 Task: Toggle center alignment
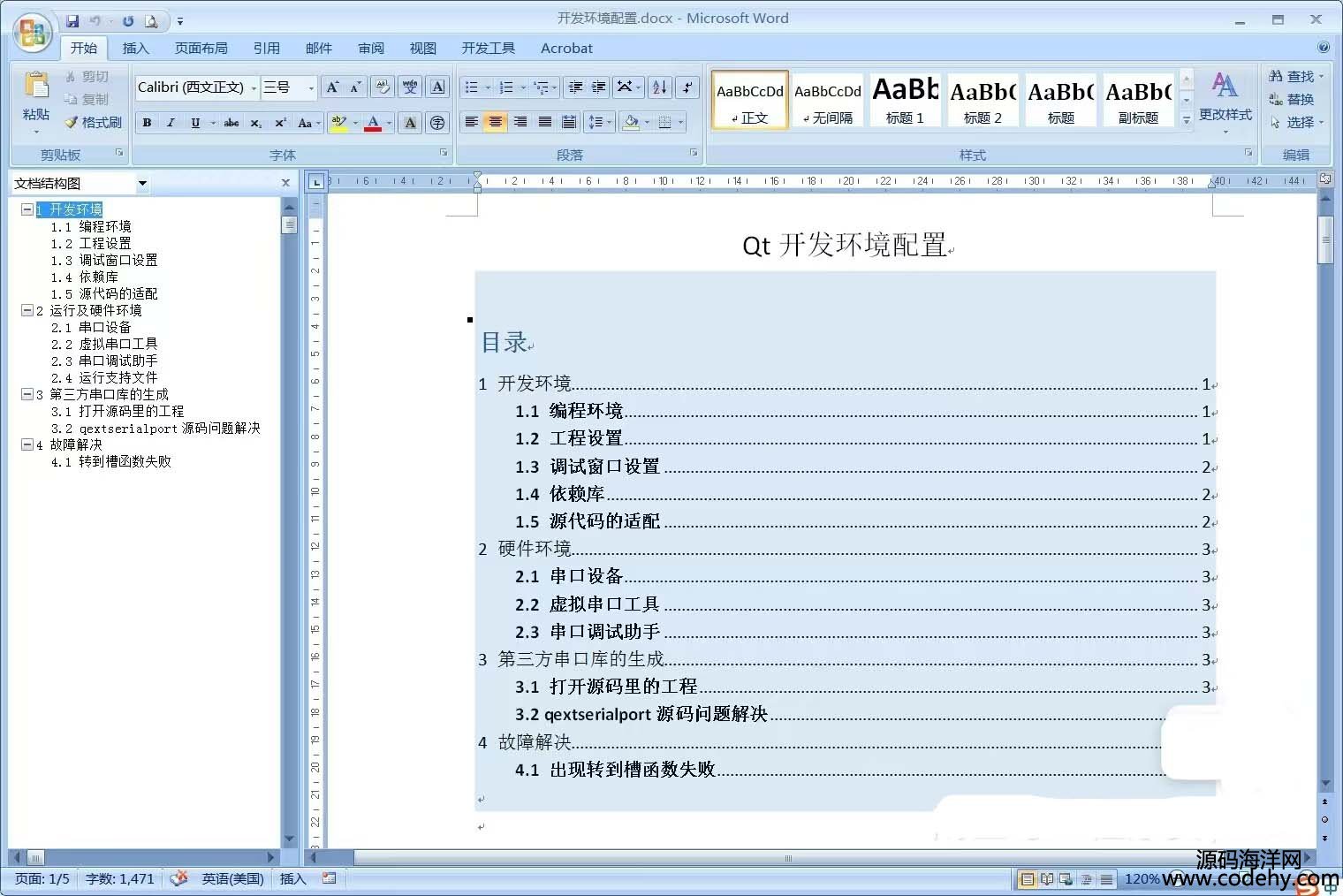[496, 122]
